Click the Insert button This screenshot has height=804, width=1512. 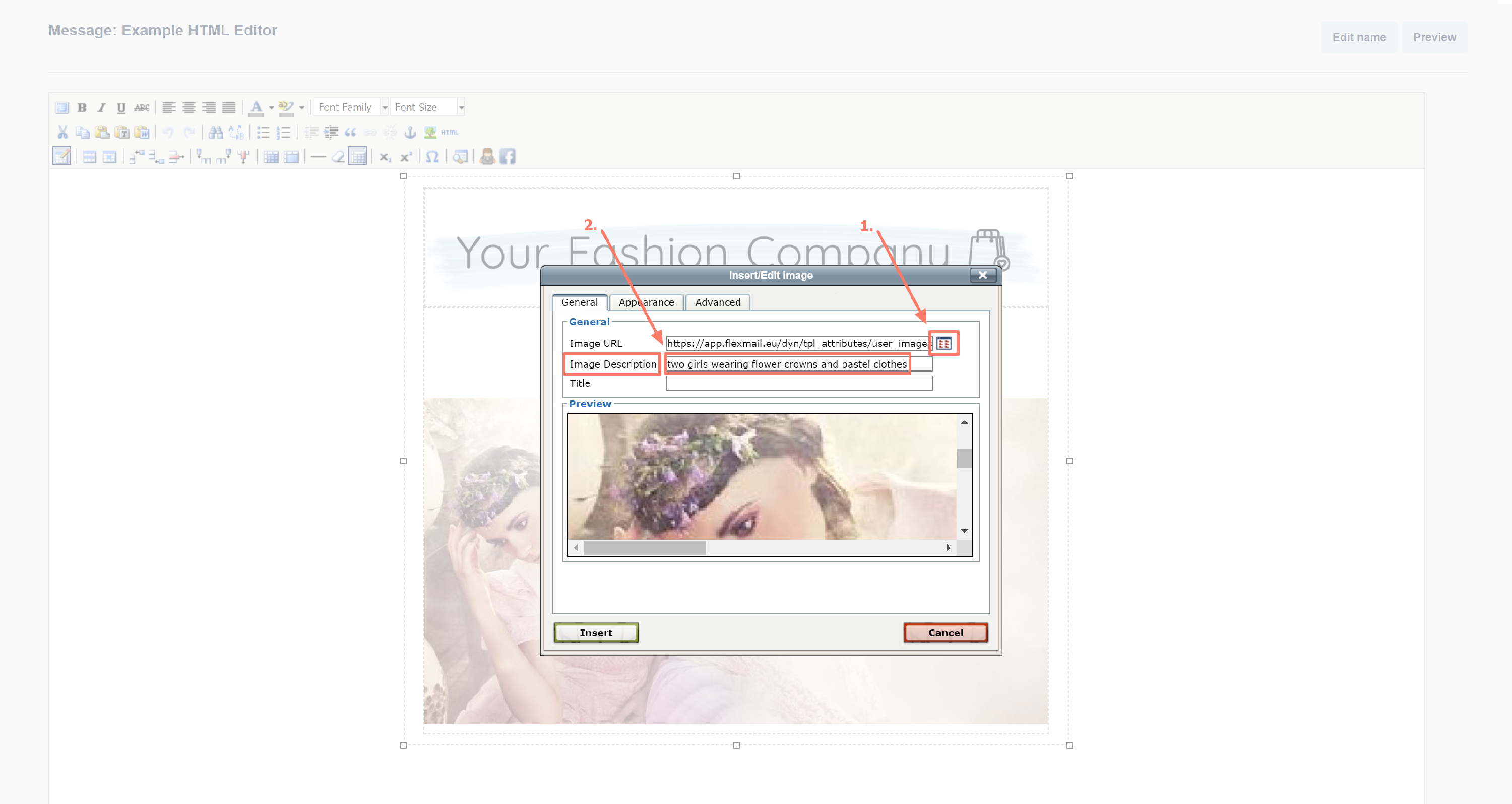(595, 632)
